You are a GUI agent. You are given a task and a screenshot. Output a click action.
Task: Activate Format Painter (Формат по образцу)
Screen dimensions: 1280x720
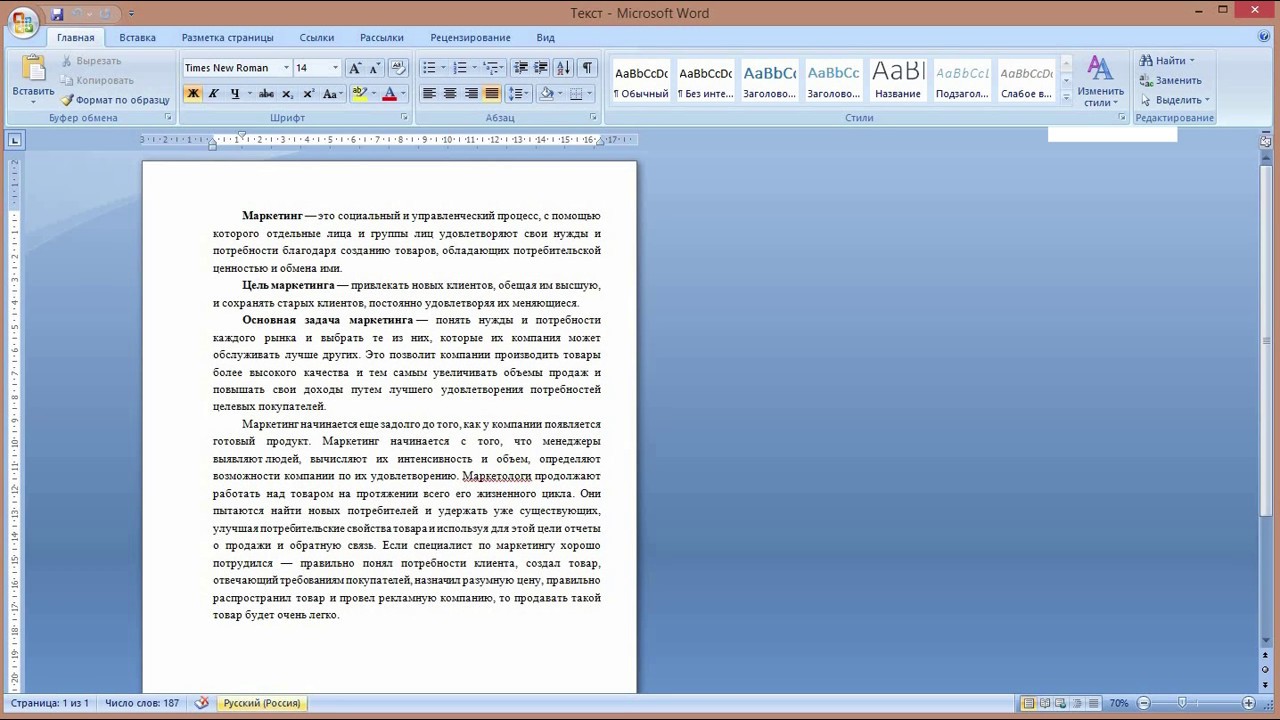(115, 100)
